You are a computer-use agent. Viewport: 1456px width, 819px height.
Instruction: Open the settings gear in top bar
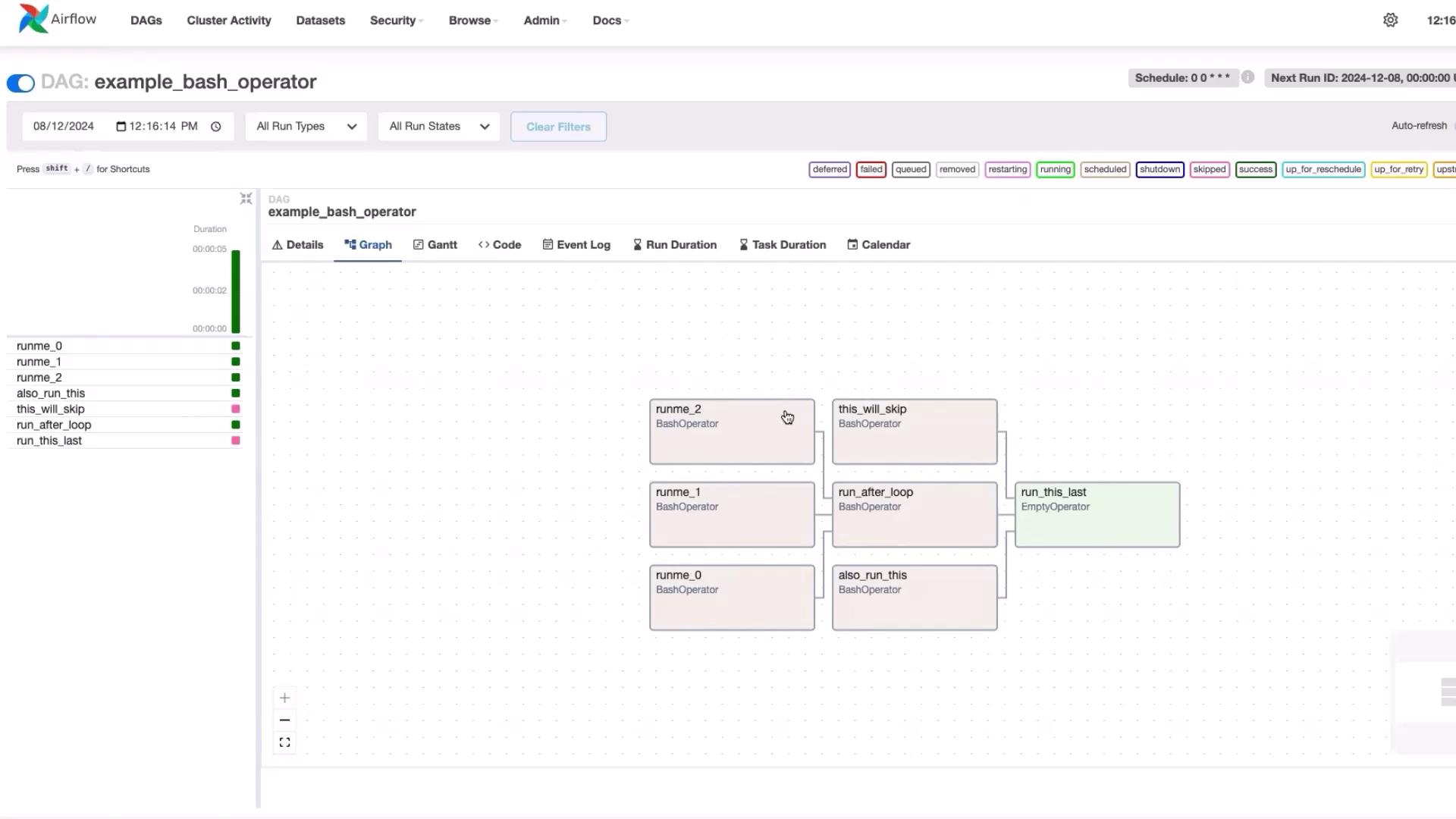(x=1390, y=20)
